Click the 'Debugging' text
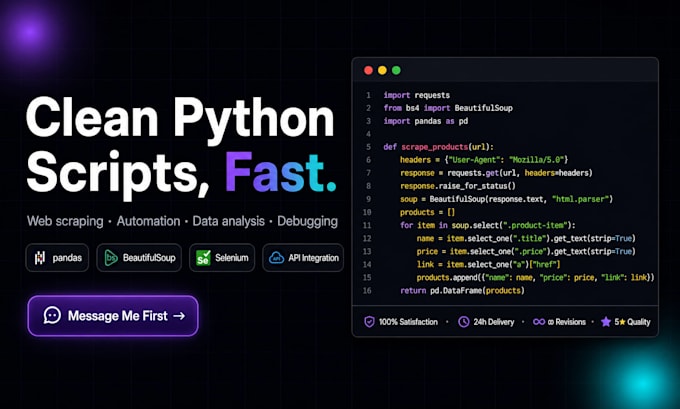Viewport: 680px width, 409px height. point(307,221)
